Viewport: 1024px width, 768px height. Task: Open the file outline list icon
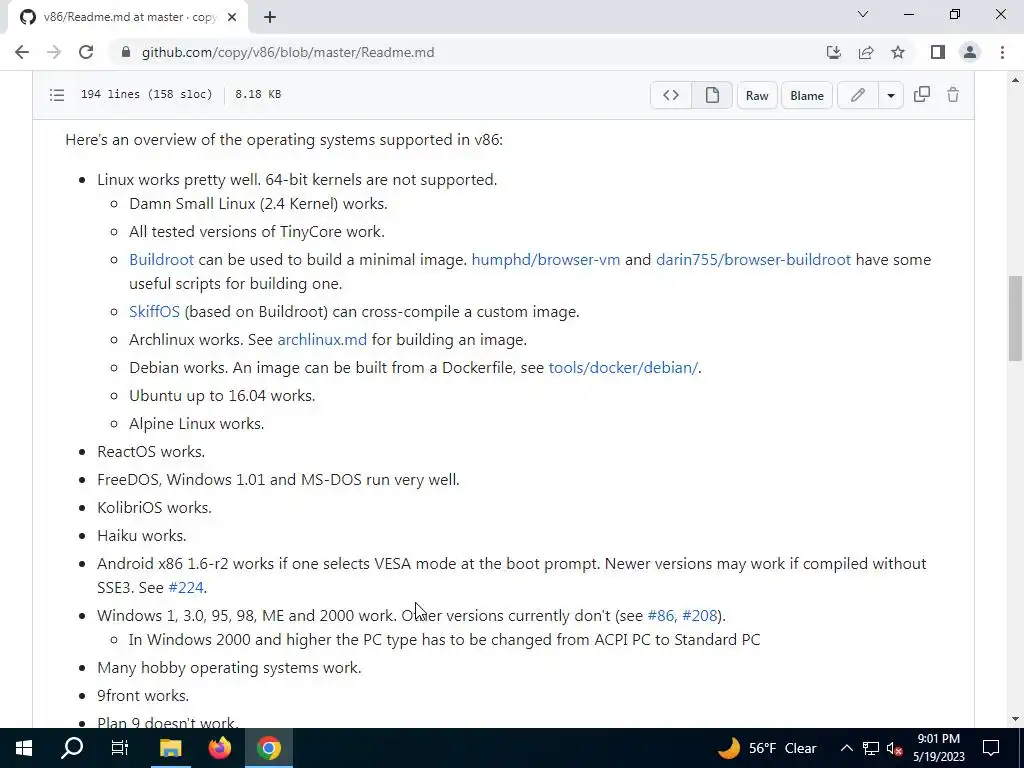[x=57, y=95]
